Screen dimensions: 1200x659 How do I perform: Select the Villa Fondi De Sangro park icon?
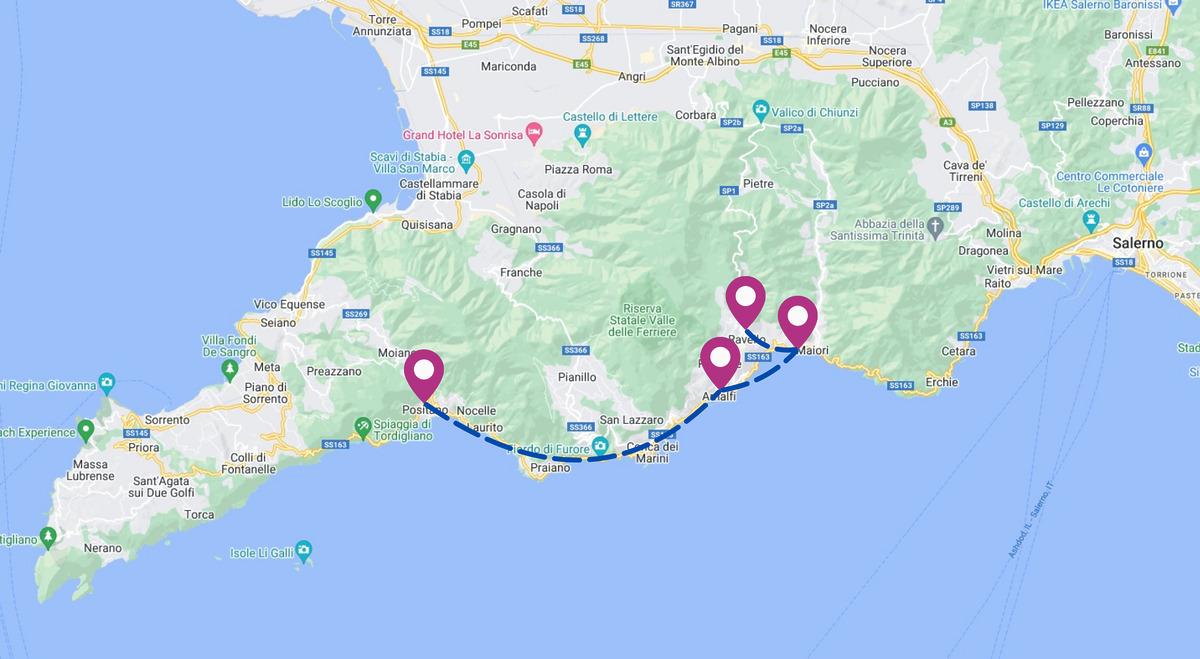click(230, 368)
